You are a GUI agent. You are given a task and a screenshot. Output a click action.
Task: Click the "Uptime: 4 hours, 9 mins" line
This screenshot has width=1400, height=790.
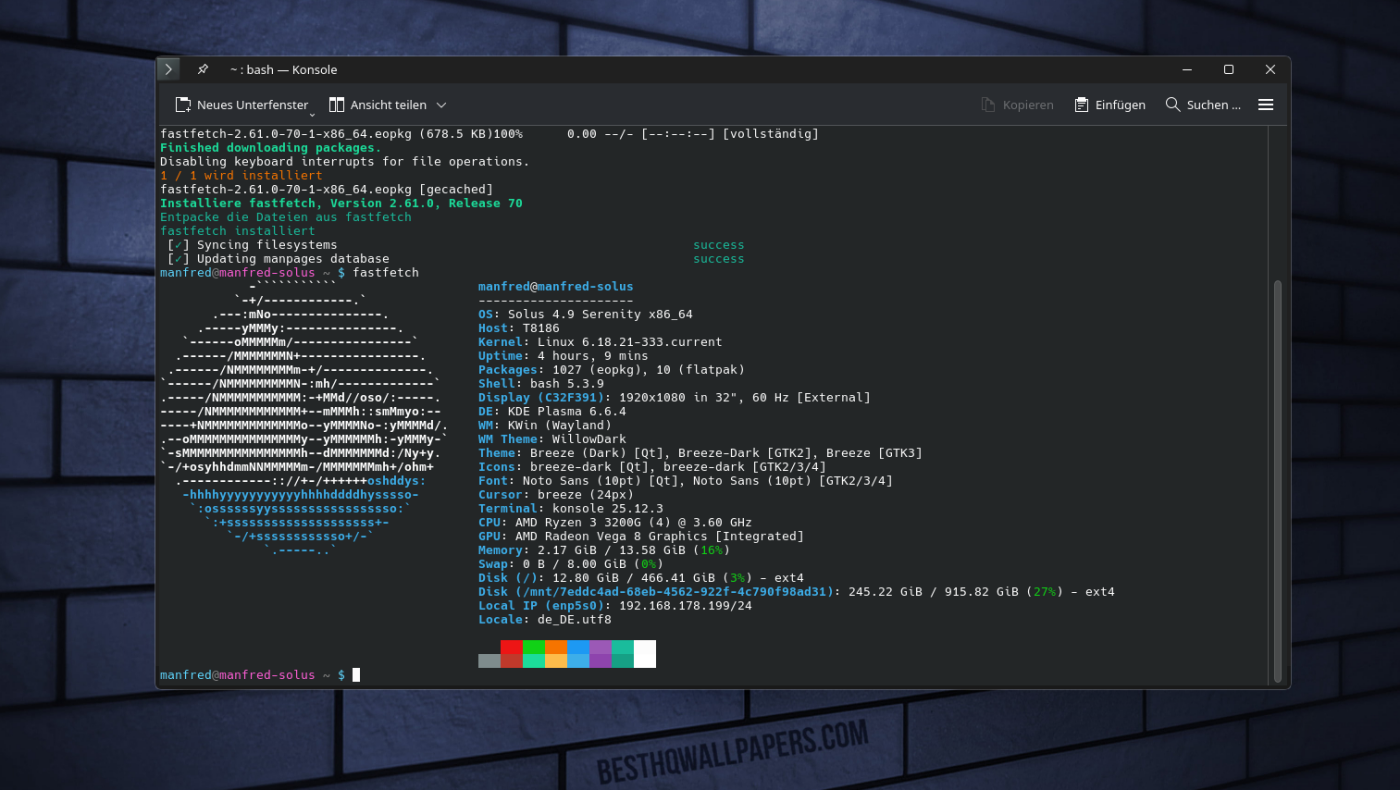(563, 356)
